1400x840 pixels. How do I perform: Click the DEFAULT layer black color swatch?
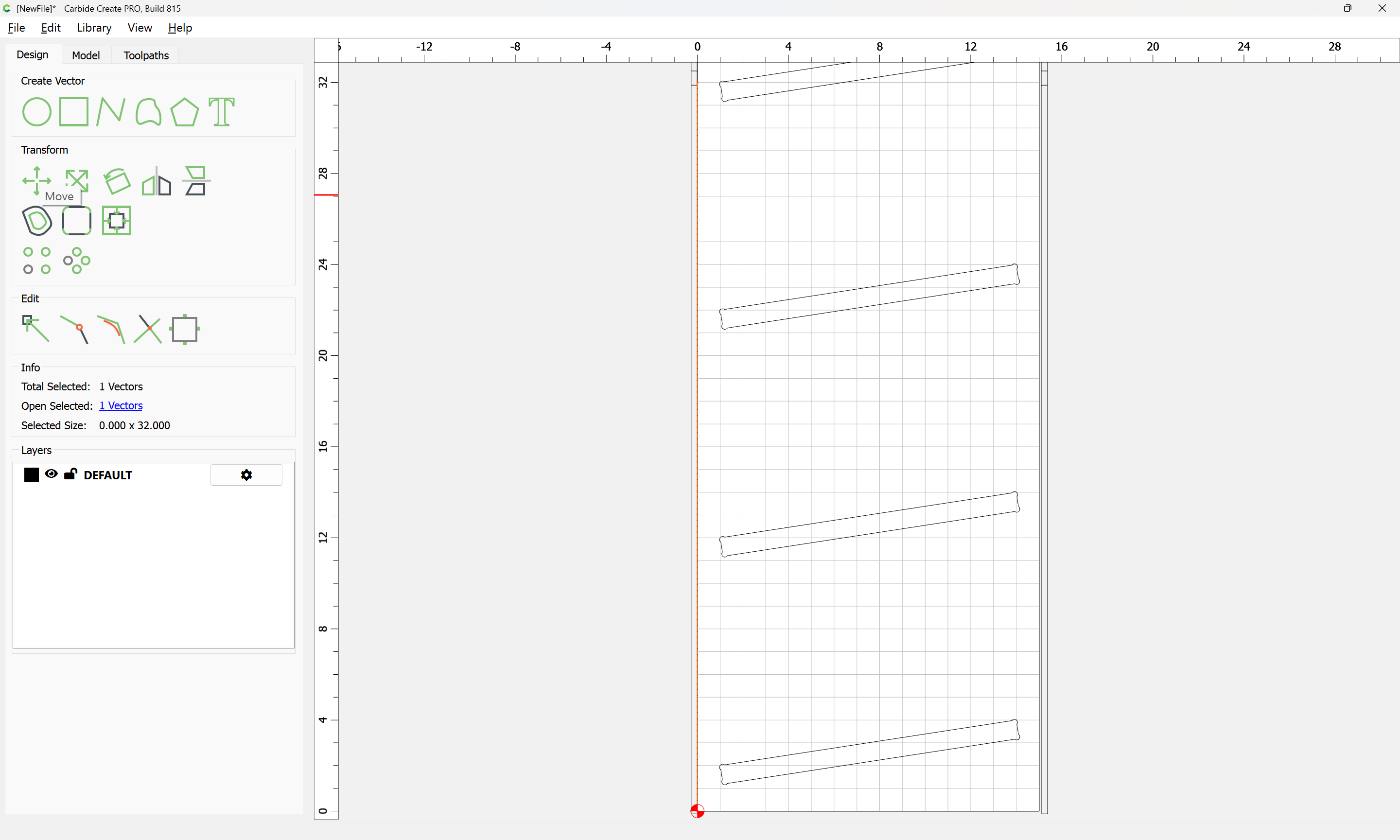32,475
